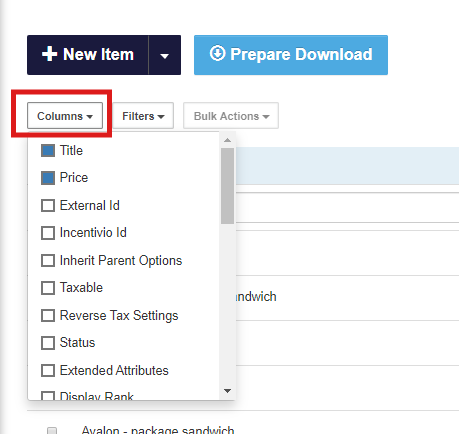Uncheck the Title column checkbox
This screenshot has width=459, height=434.
tap(48, 151)
